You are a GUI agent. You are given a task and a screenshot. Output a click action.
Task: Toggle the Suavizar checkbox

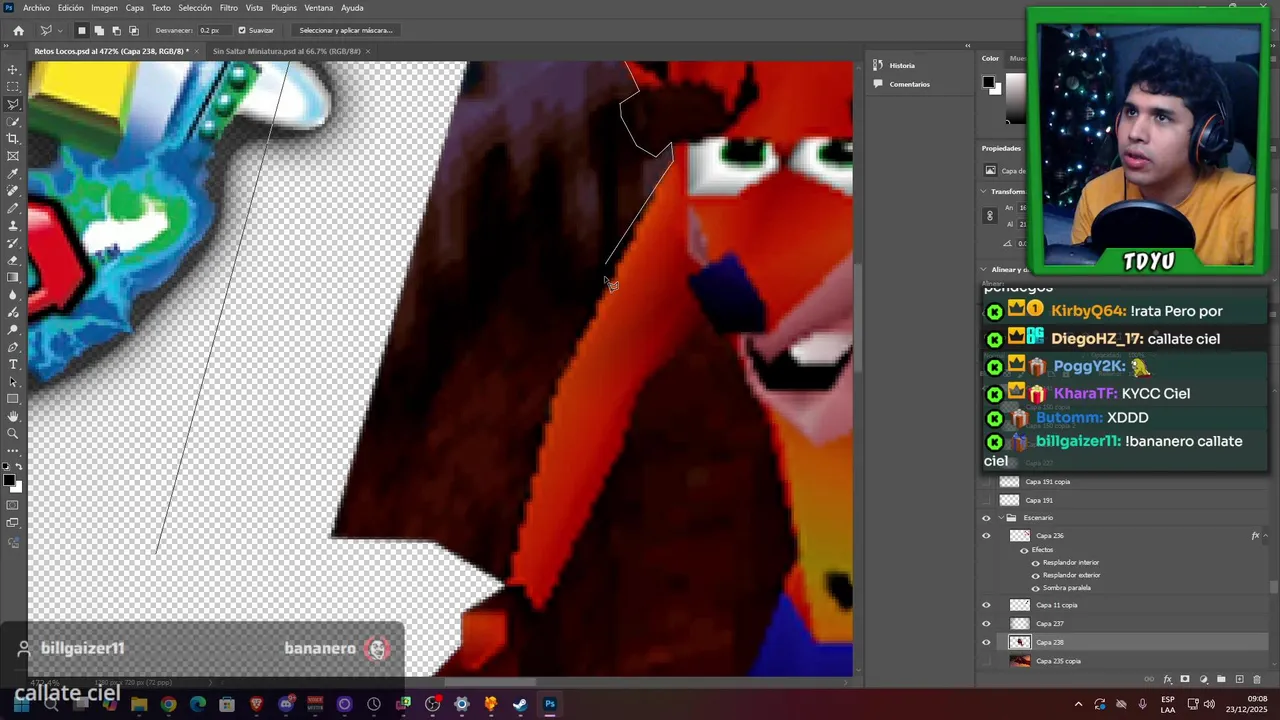pos(242,30)
